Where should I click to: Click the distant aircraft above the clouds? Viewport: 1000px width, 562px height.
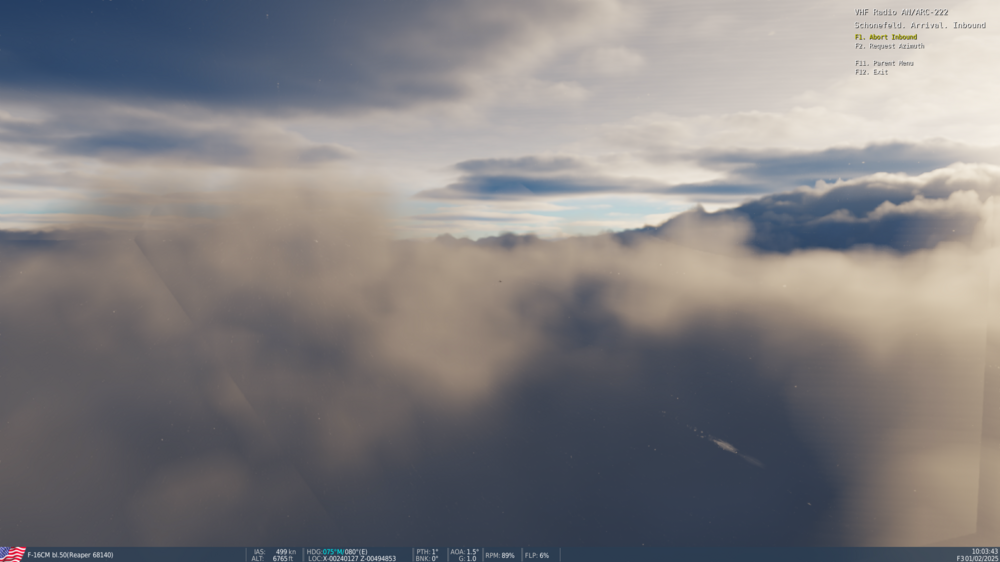500,281
